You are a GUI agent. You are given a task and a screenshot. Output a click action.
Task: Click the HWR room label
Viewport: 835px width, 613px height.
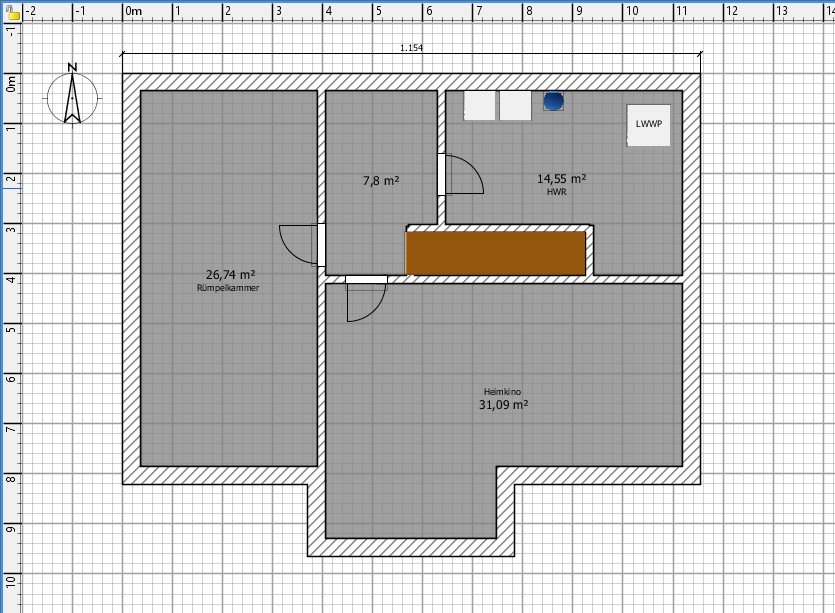coord(557,192)
